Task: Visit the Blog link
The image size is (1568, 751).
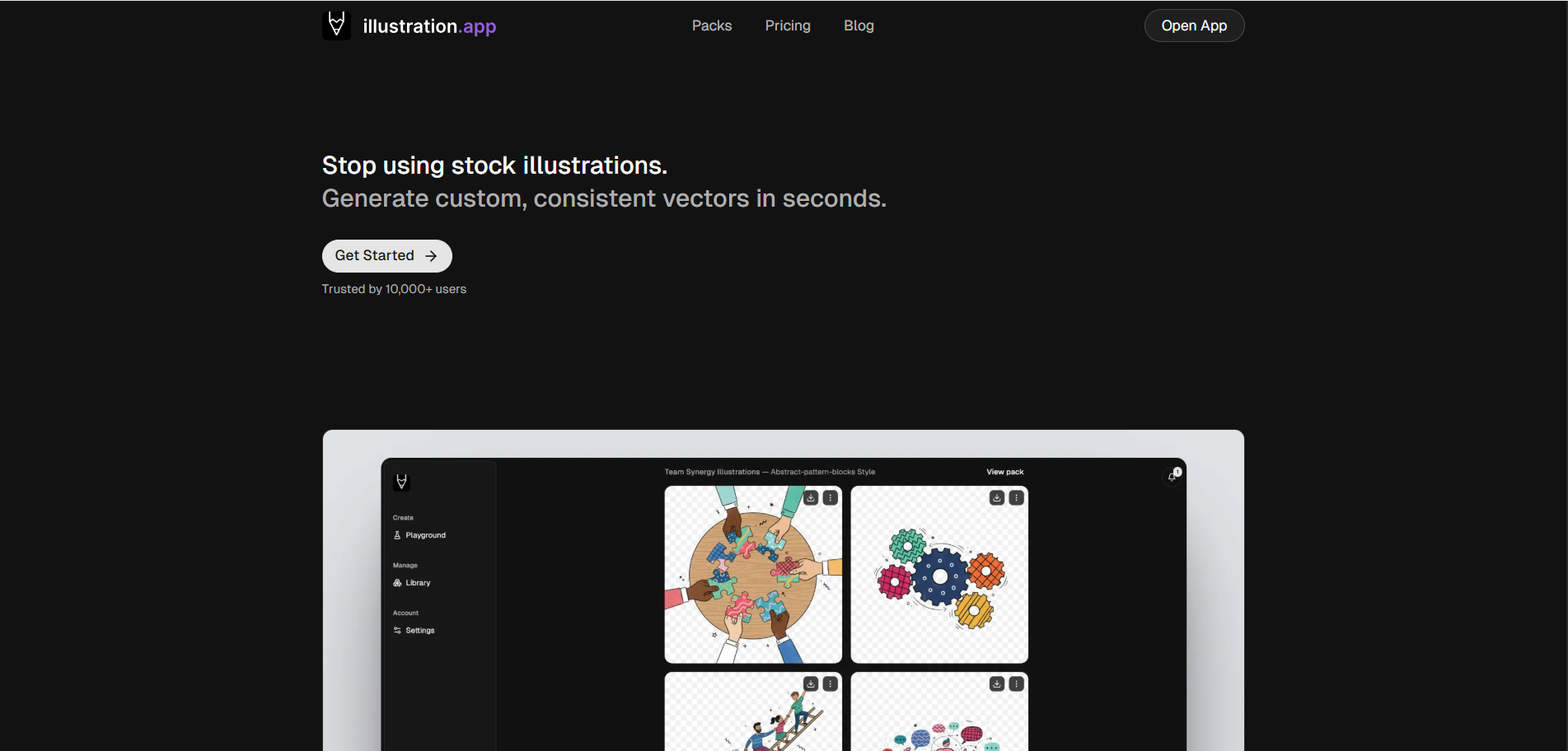Action: [859, 26]
